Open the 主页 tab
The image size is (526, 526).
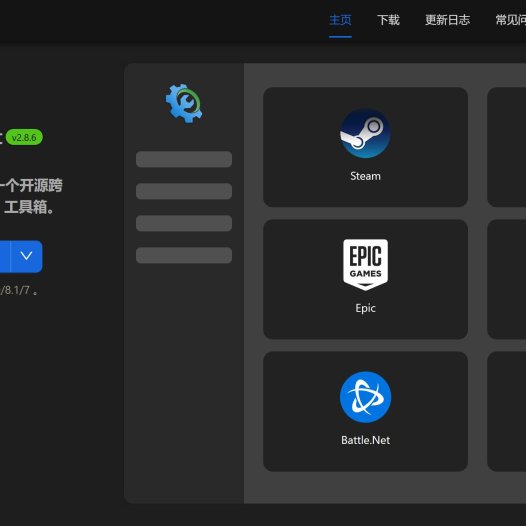click(340, 20)
